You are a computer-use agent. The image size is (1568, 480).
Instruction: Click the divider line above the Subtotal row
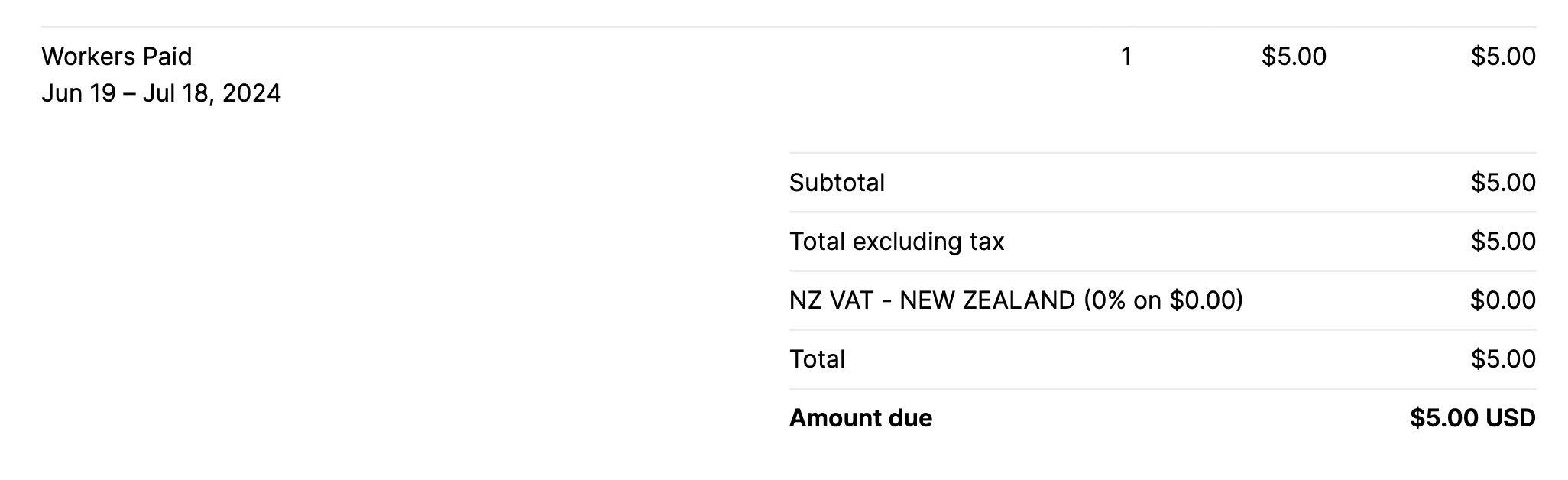point(1161,153)
